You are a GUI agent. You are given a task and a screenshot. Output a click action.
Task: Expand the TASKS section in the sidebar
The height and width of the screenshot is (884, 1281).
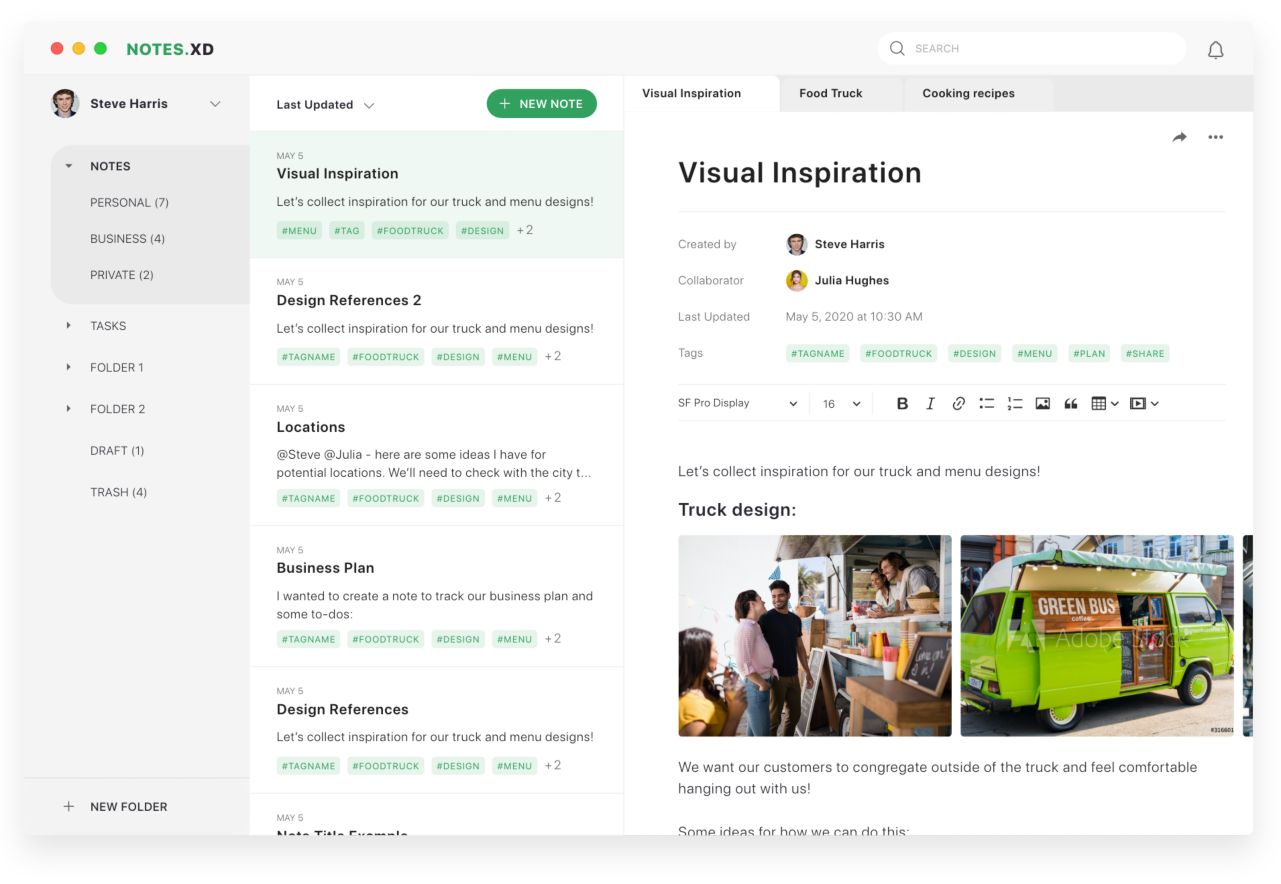[107, 325]
